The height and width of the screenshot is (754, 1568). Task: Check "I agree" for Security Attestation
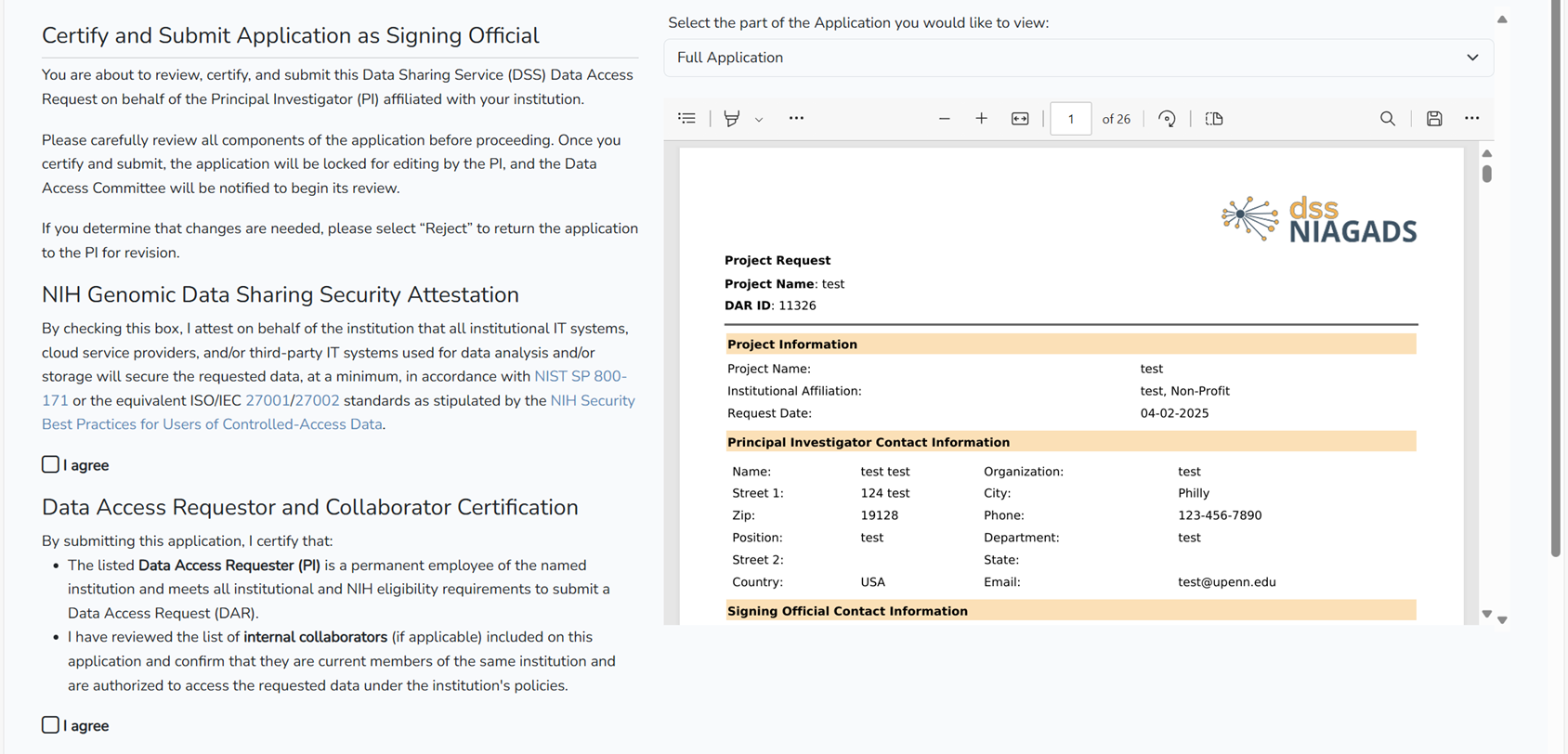50,464
